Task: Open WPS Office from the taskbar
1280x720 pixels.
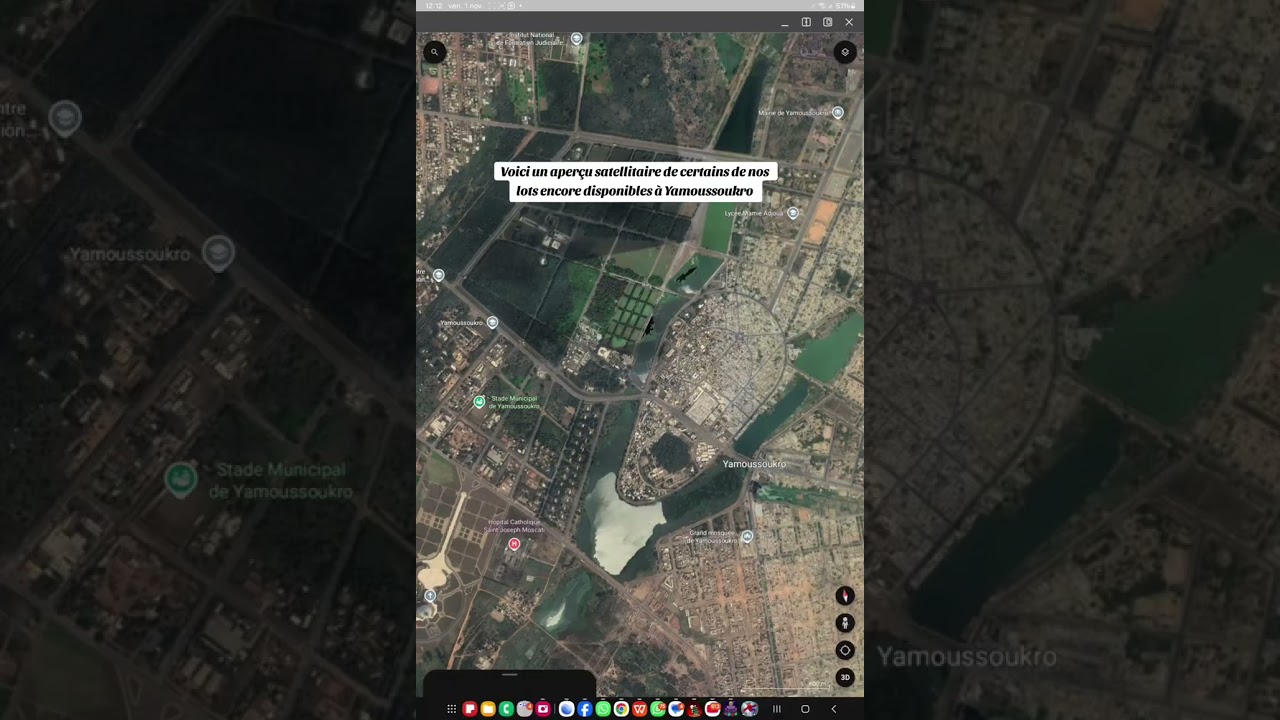Action: [x=639, y=709]
